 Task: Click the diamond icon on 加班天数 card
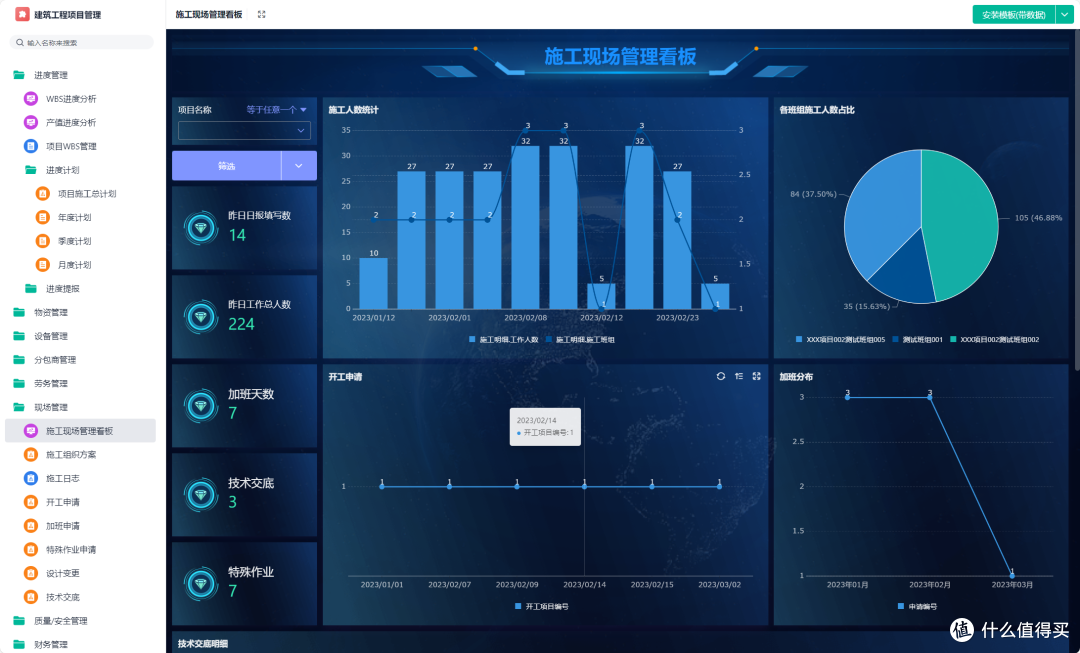(201, 406)
